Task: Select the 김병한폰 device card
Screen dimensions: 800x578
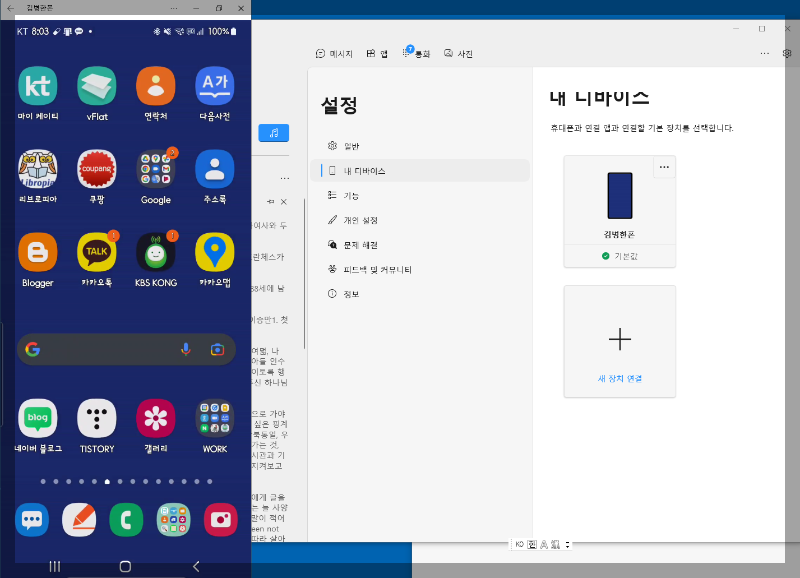Action: pos(619,212)
